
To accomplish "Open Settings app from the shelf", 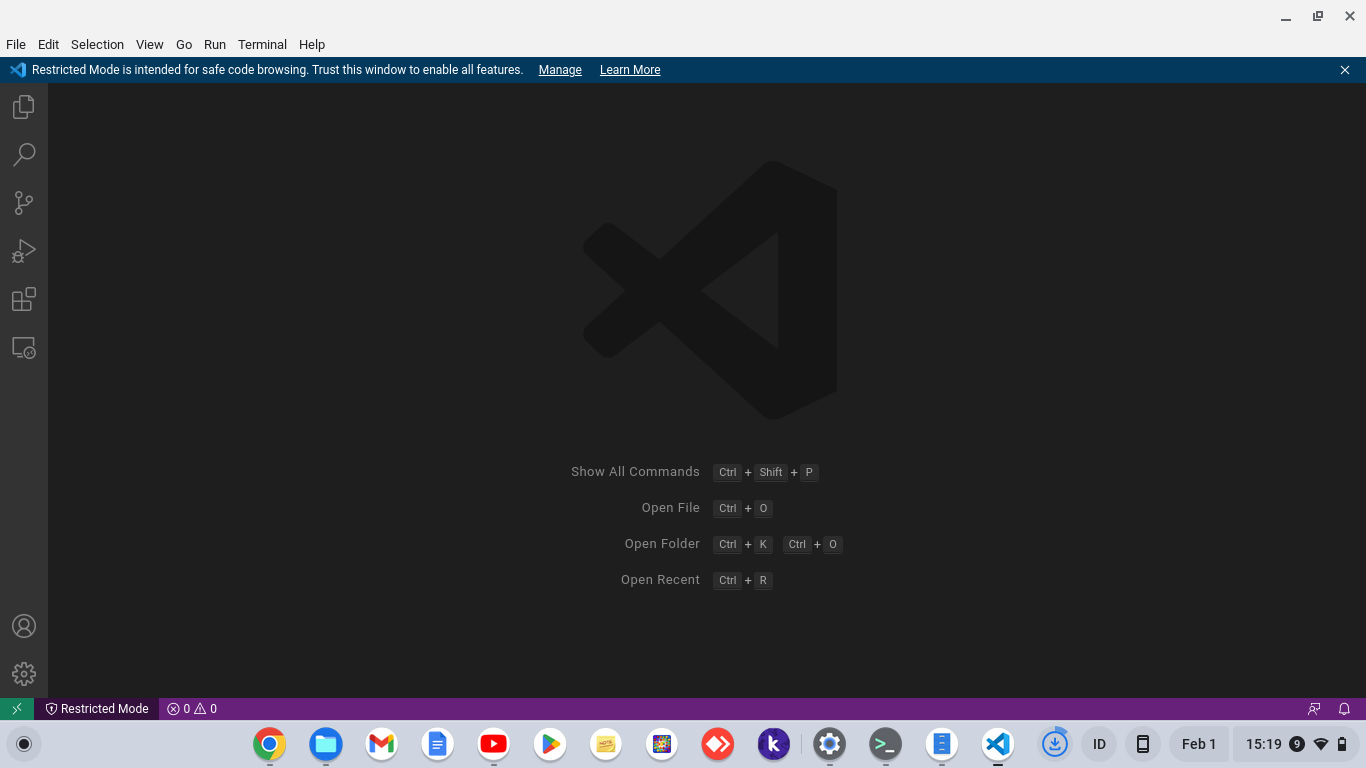I will (x=830, y=744).
